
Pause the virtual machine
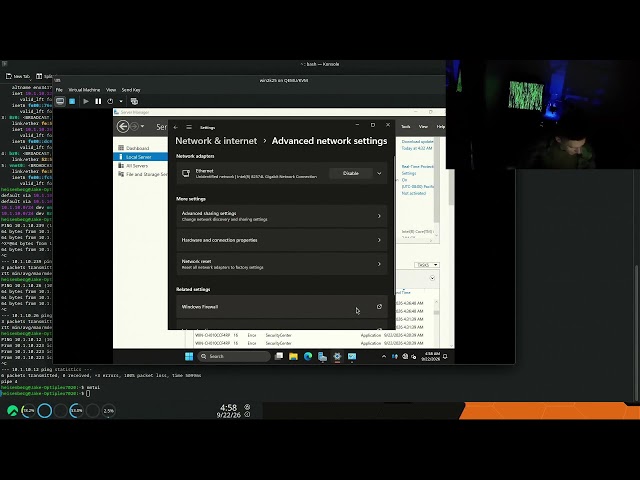click(x=98, y=101)
